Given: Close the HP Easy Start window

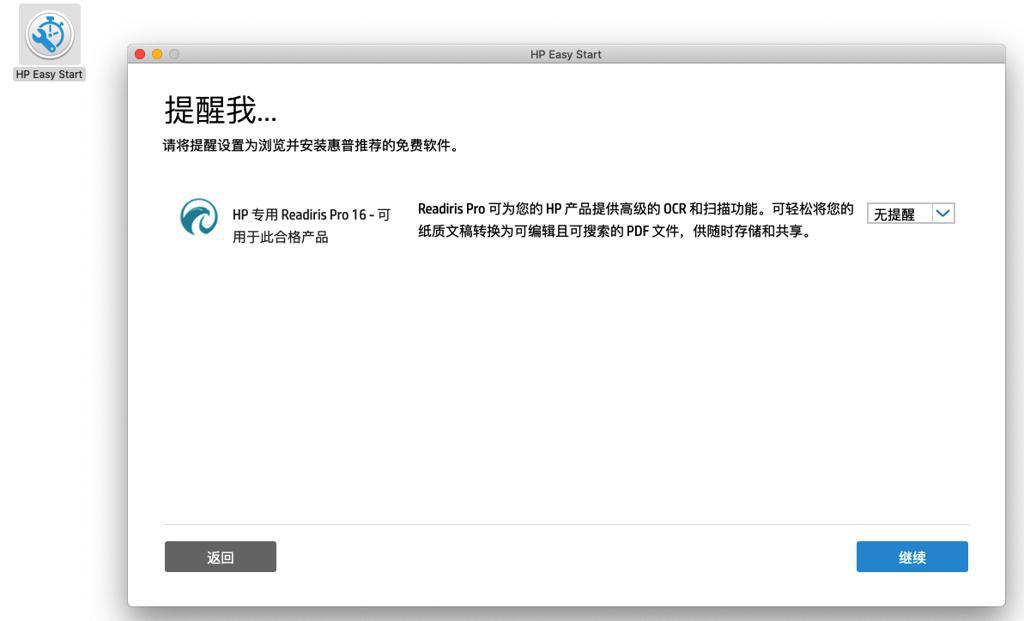Looking at the screenshot, I should pyautogui.click(x=140, y=54).
